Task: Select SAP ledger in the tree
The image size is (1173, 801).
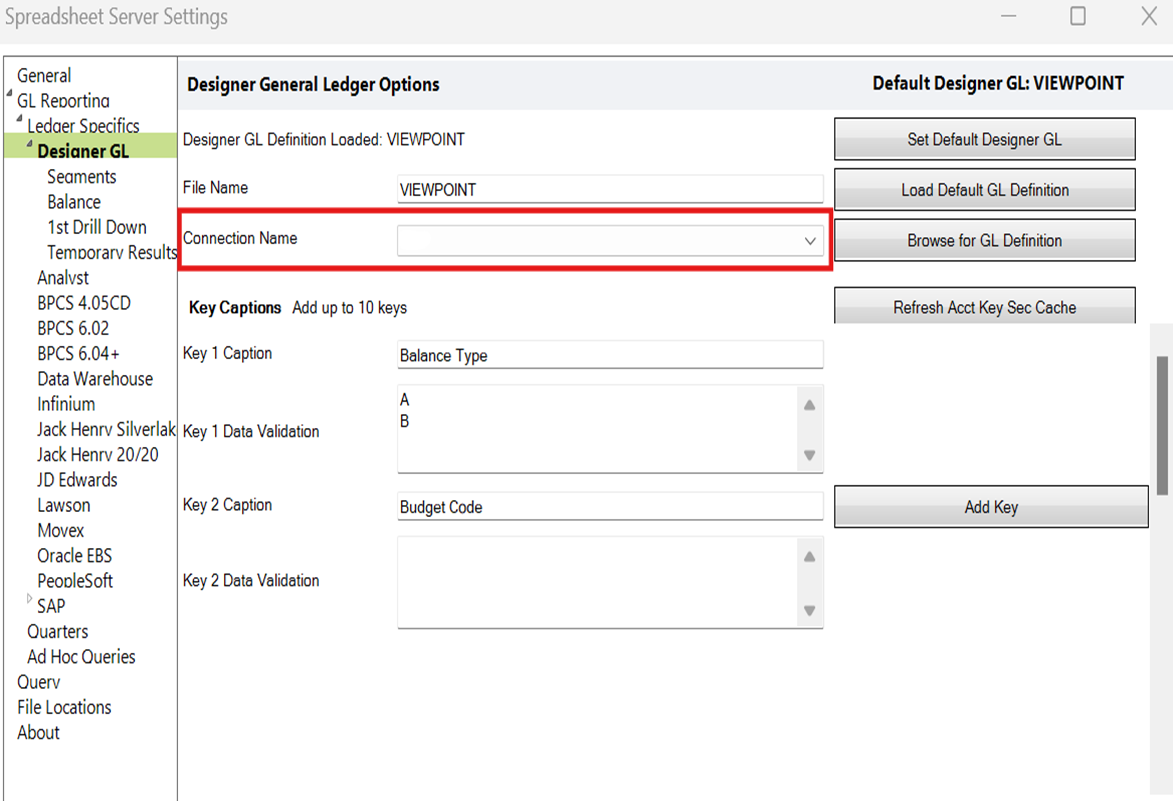Action: (x=51, y=606)
